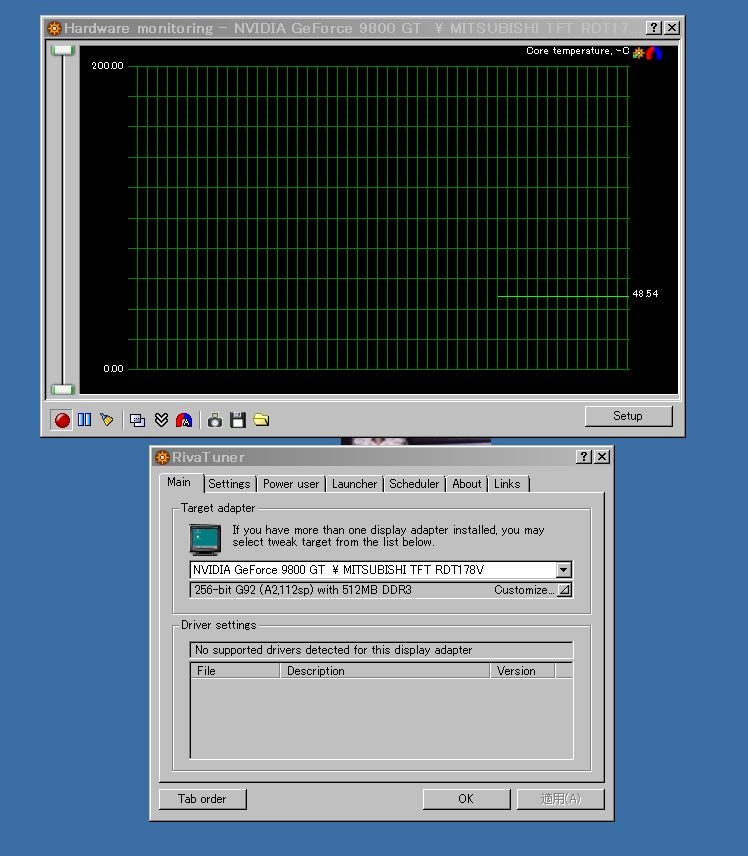Switch to the Settings tab
This screenshot has height=856, width=748.
(x=229, y=484)
